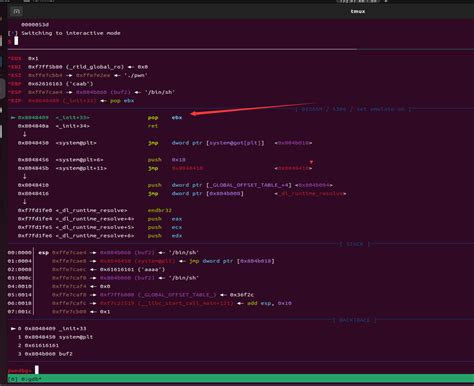Click the new tab icon in terminal header
The height and width of the screenshot is (386, 474).
(x=16, y=12)
